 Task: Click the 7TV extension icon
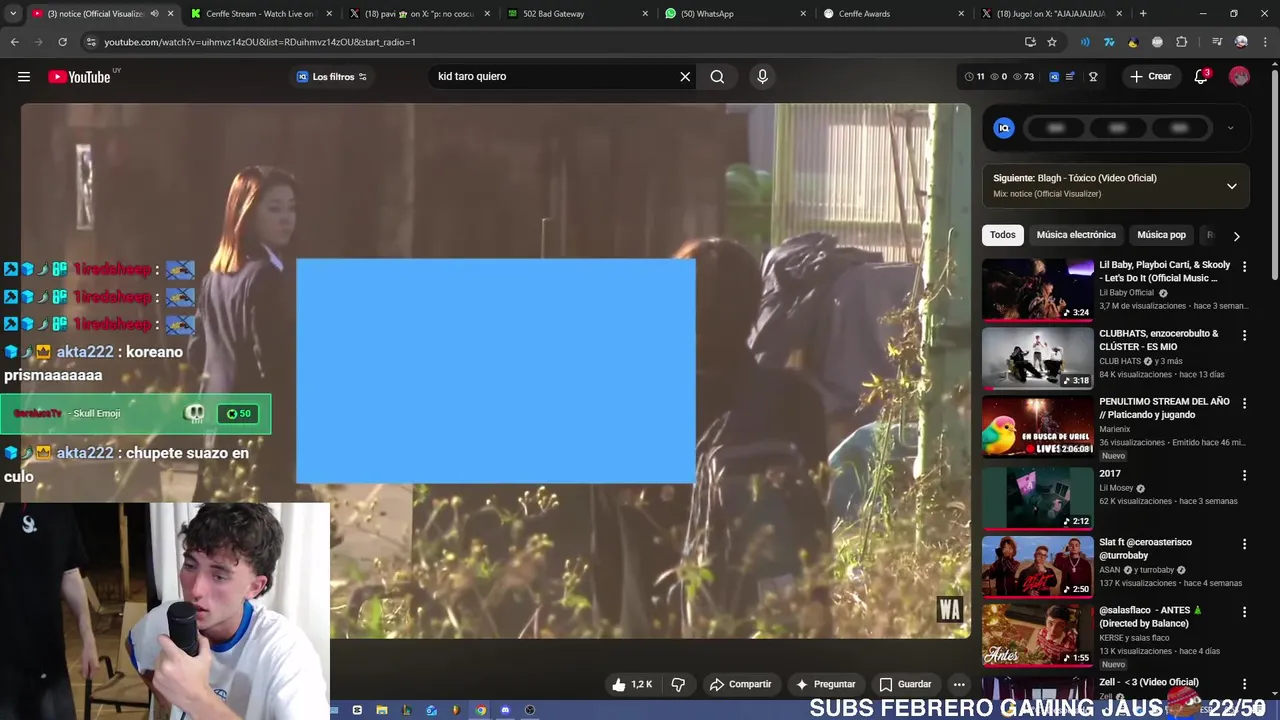tap(1109, 42)
